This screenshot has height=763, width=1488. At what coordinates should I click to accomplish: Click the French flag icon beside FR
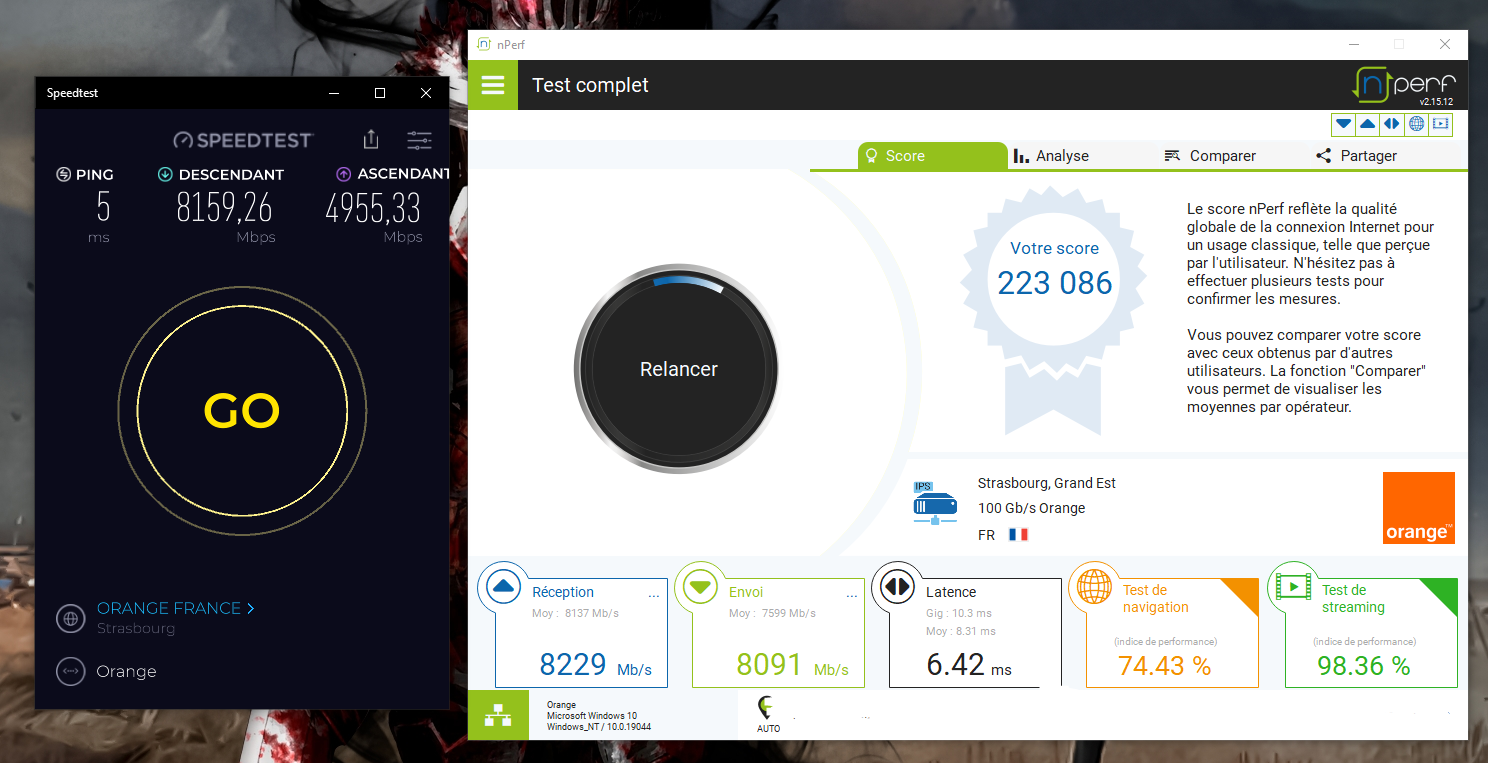tap(1019, 535)
